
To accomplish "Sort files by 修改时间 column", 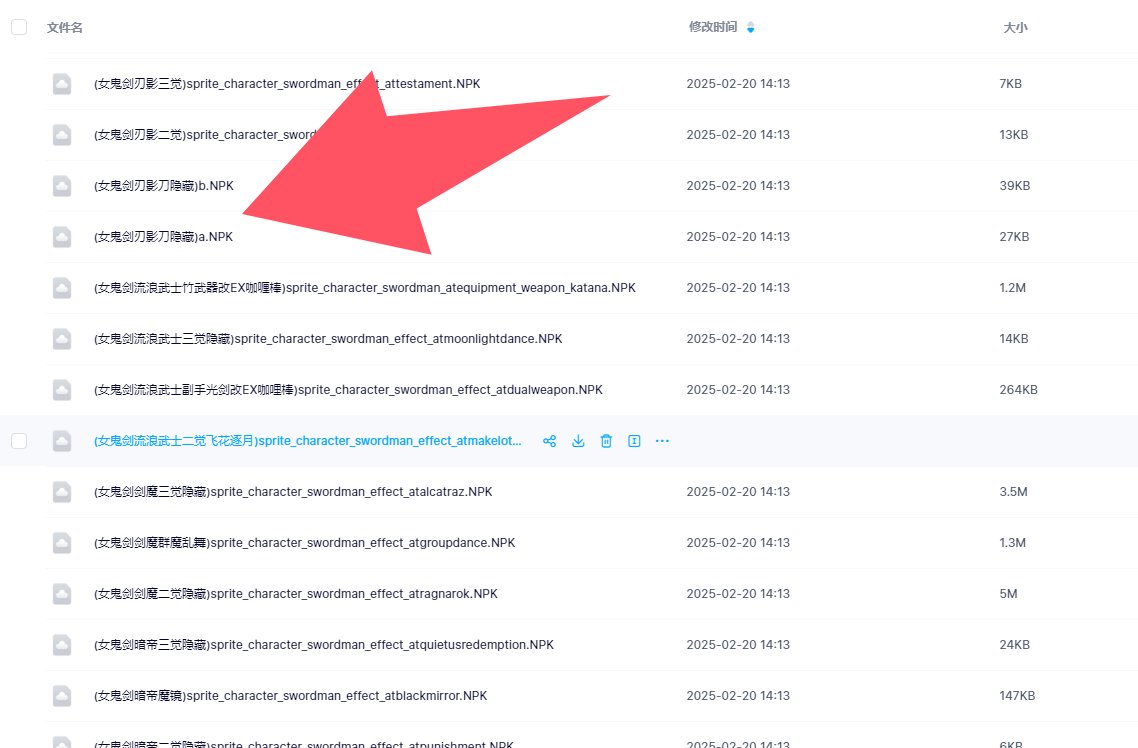I will [721, 27].
